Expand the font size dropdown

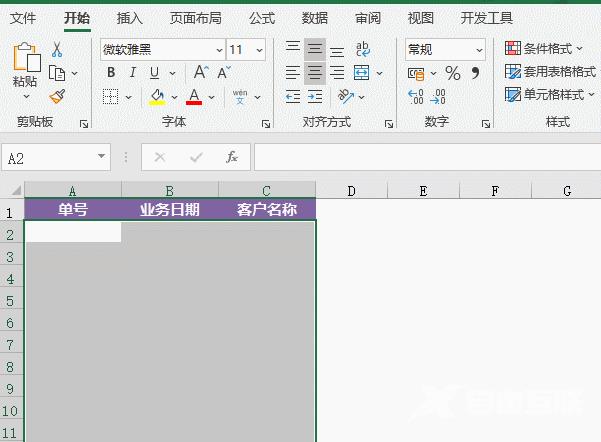point(260,49)
